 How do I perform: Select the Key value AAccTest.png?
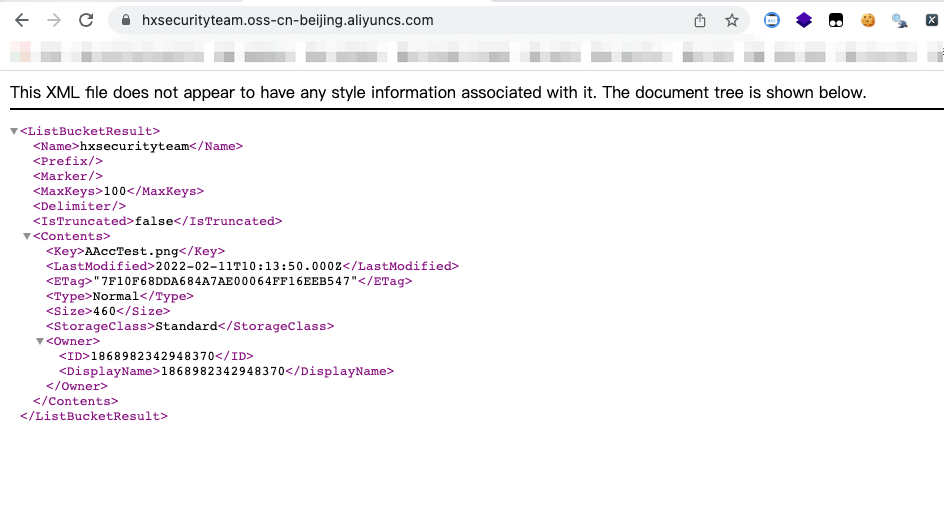tap(132, 251)
